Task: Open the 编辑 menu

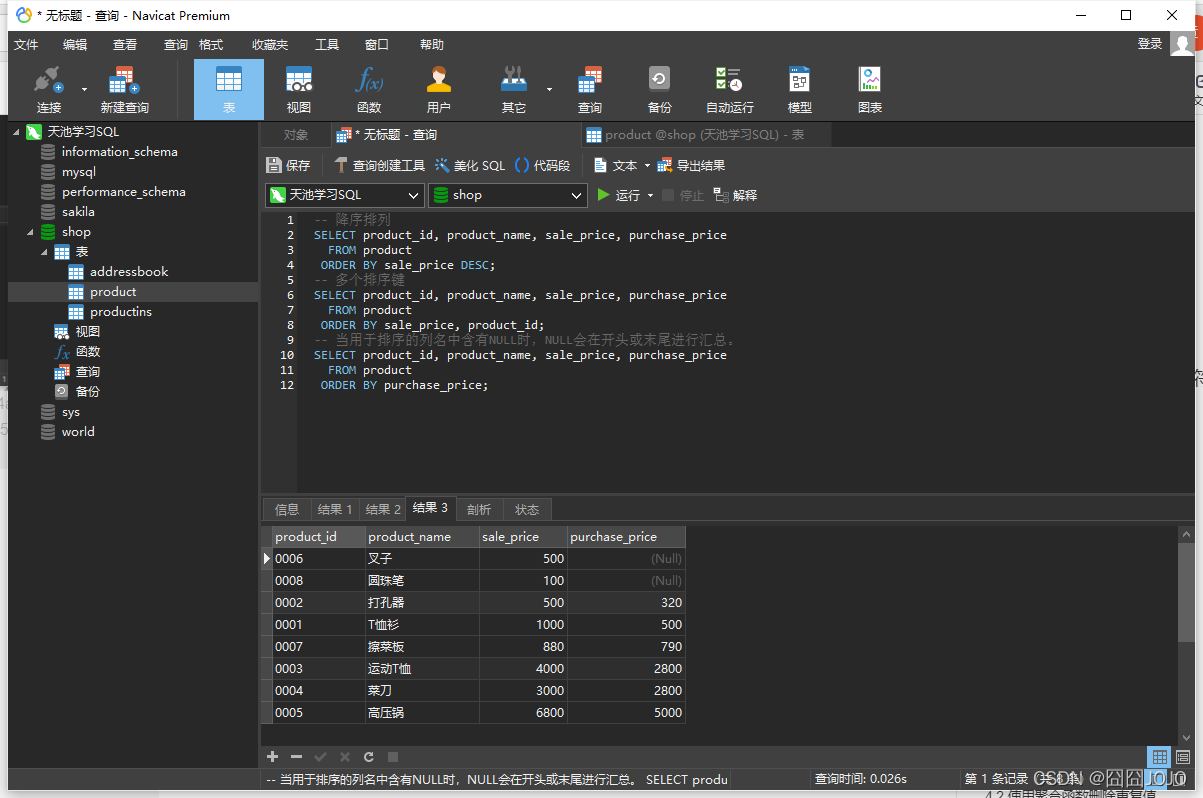Action: pos(75,44)
